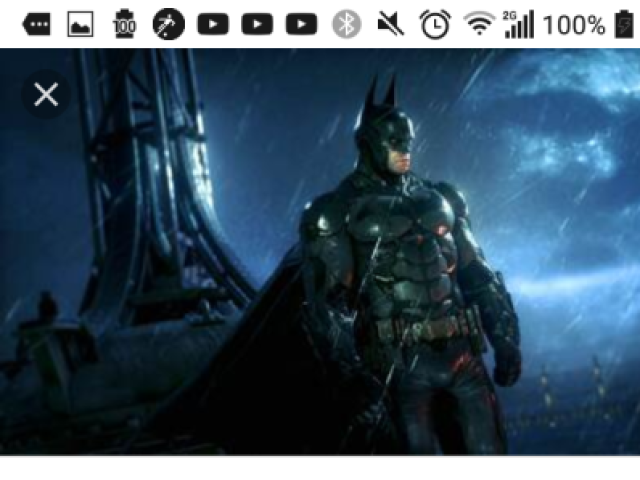This screenshot has height=480, width=640.
Task: Tap the Wi-Fi signal status icon
Action: click(480, 24)
